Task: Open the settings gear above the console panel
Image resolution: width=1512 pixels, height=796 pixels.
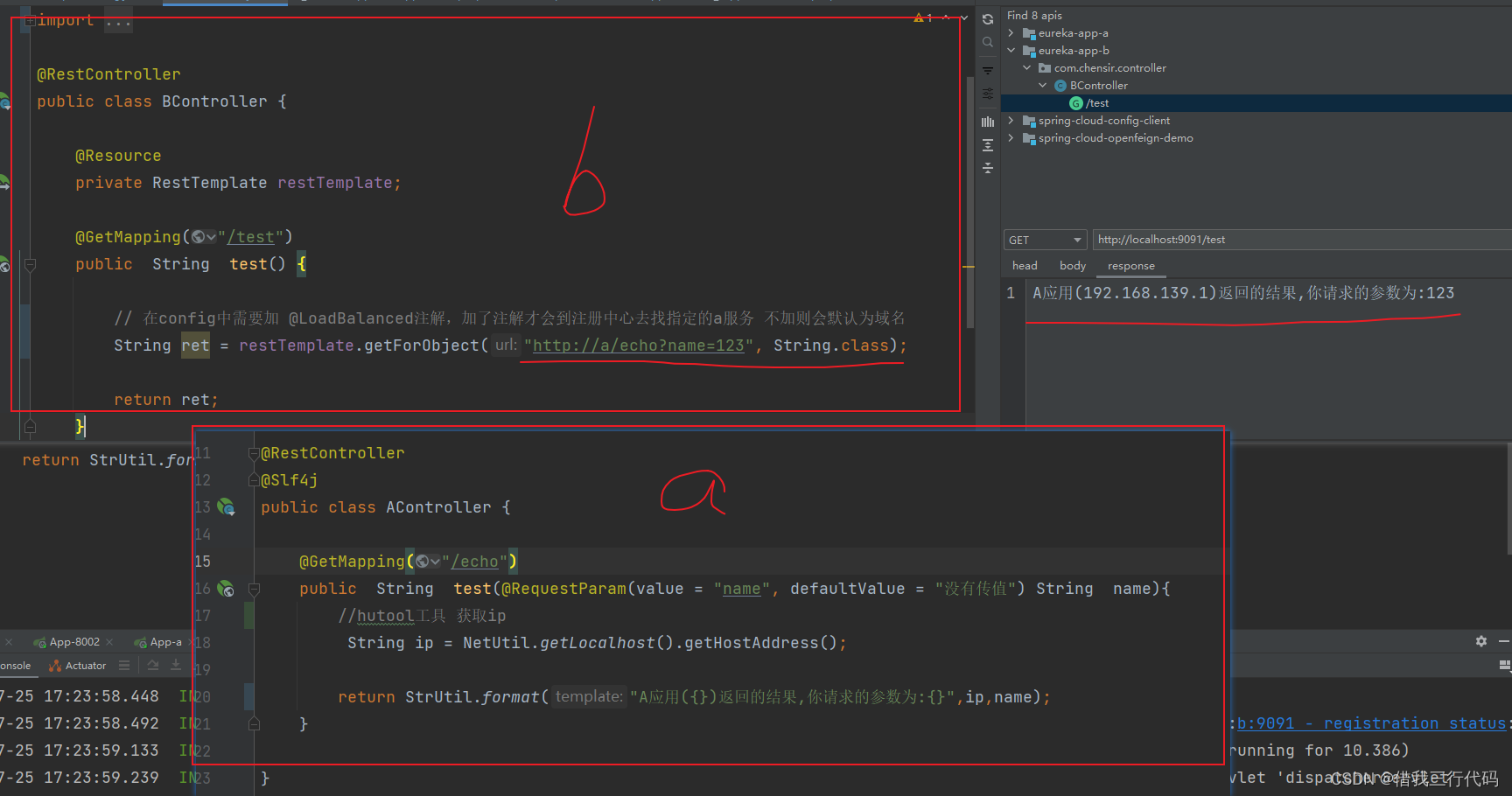Action: point(1481,641)
